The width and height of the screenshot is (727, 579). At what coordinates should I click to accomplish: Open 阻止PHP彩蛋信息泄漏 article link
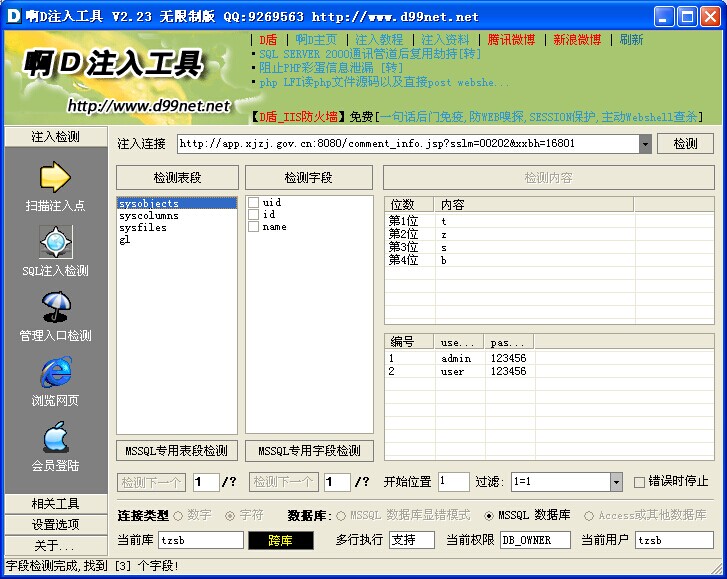(331, 68)
